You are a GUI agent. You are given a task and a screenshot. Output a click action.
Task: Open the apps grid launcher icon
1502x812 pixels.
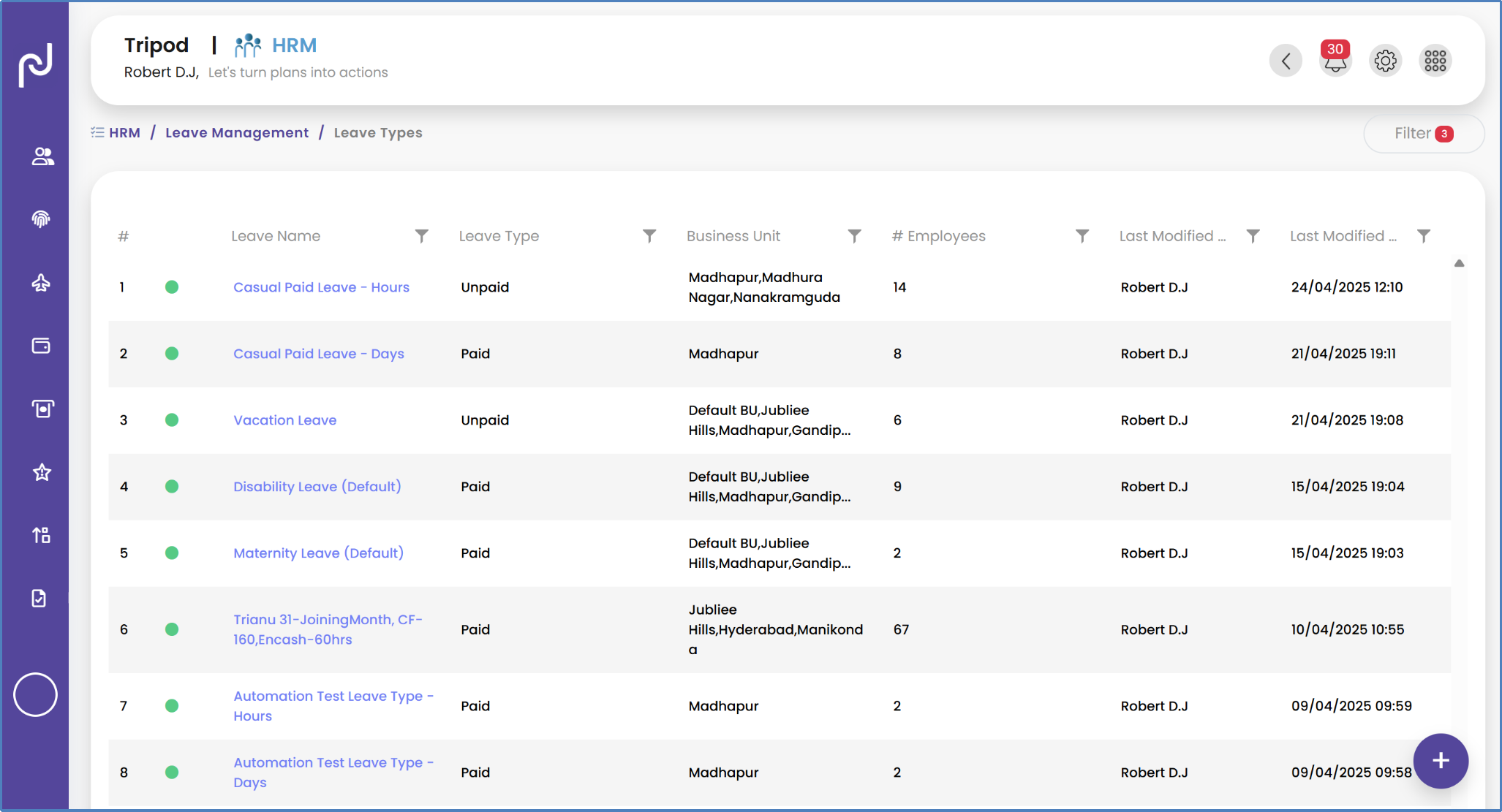(1435, 61)
